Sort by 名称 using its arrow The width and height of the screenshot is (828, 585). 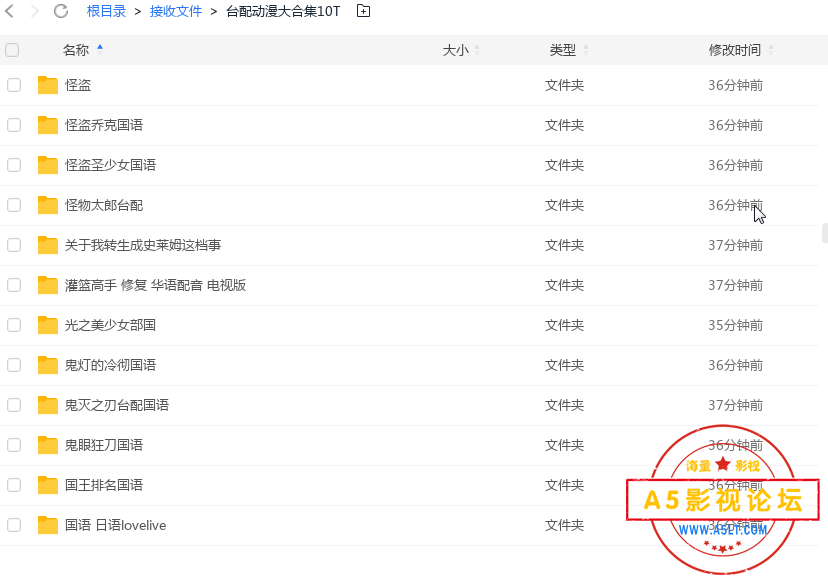tap(100, 49)
